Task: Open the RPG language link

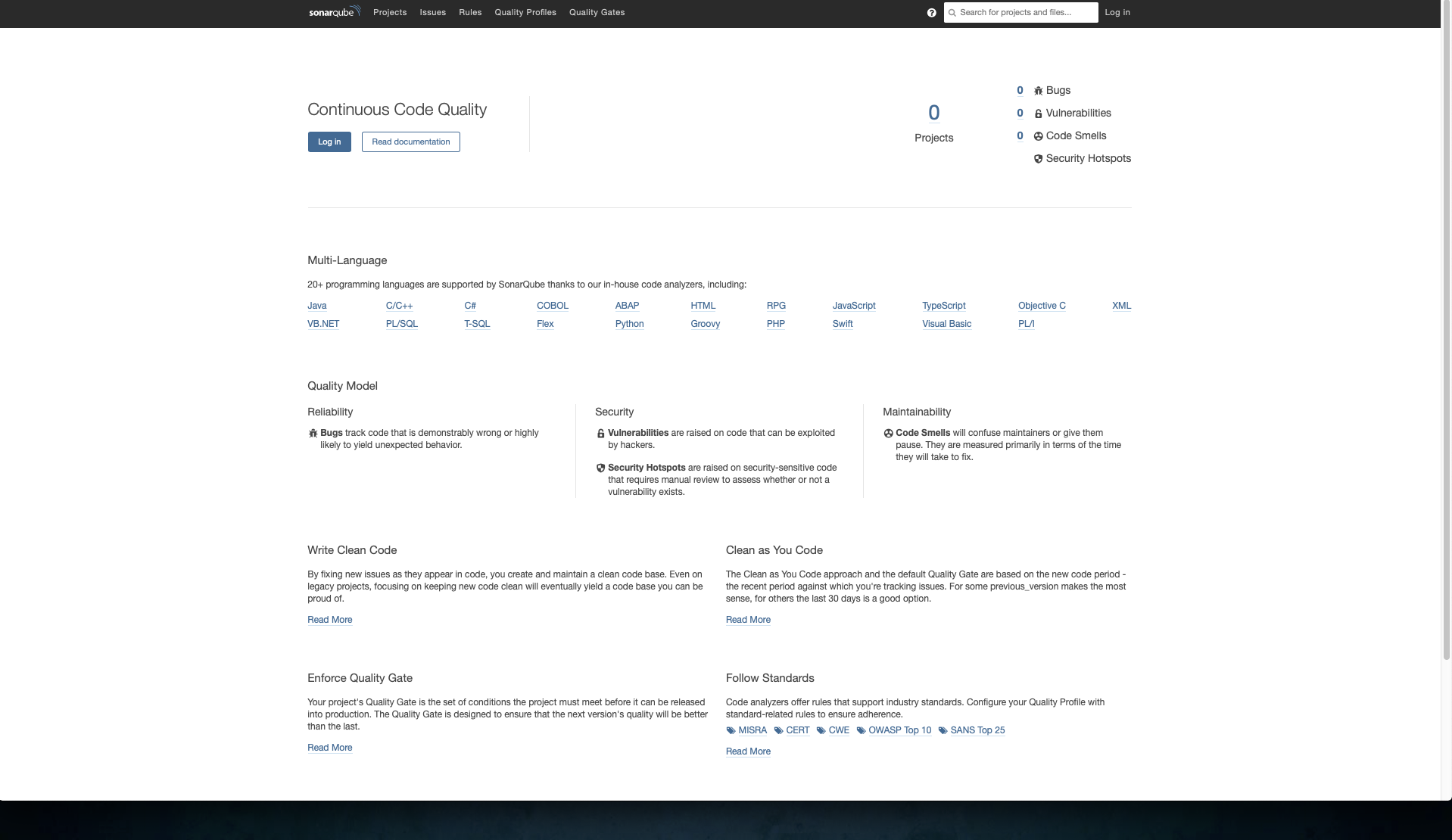Action: click(776, 306)
